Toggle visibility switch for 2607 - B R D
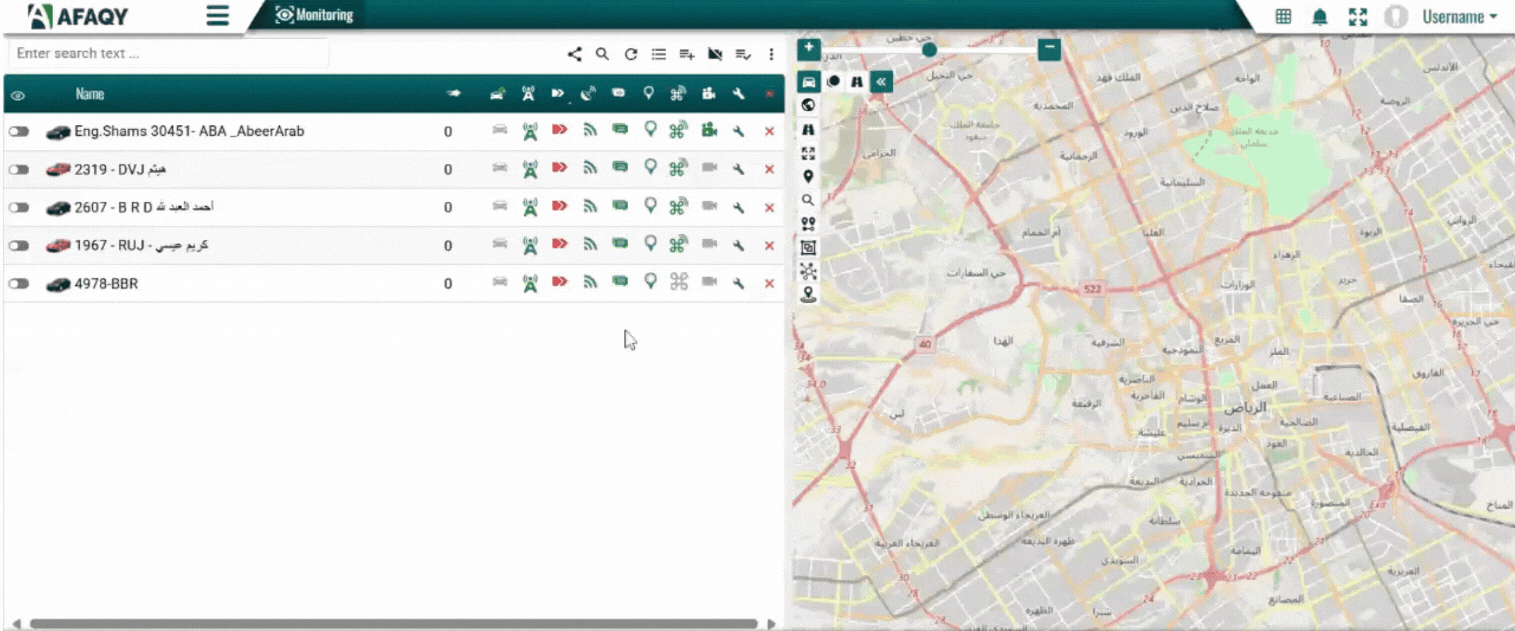The height and width of the screenshot is (631, 1515). [x=18, y=208]
